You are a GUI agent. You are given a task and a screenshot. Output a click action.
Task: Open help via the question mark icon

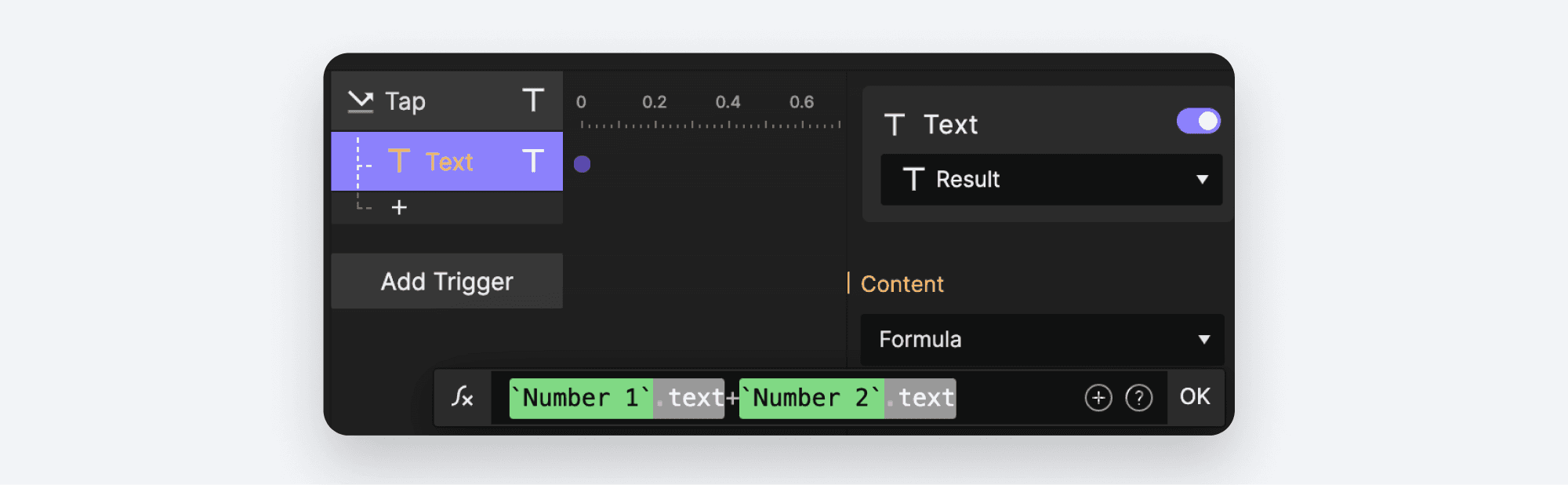tap(1138, 397)
